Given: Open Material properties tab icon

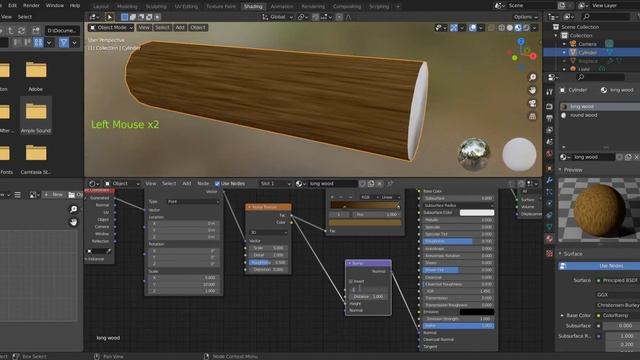Looking at the screenshot, I should [549, 238].
